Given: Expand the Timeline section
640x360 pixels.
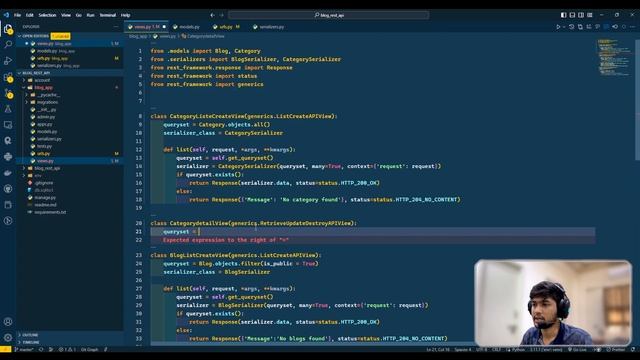Looking at the screenshot, I should coord(19,342).
